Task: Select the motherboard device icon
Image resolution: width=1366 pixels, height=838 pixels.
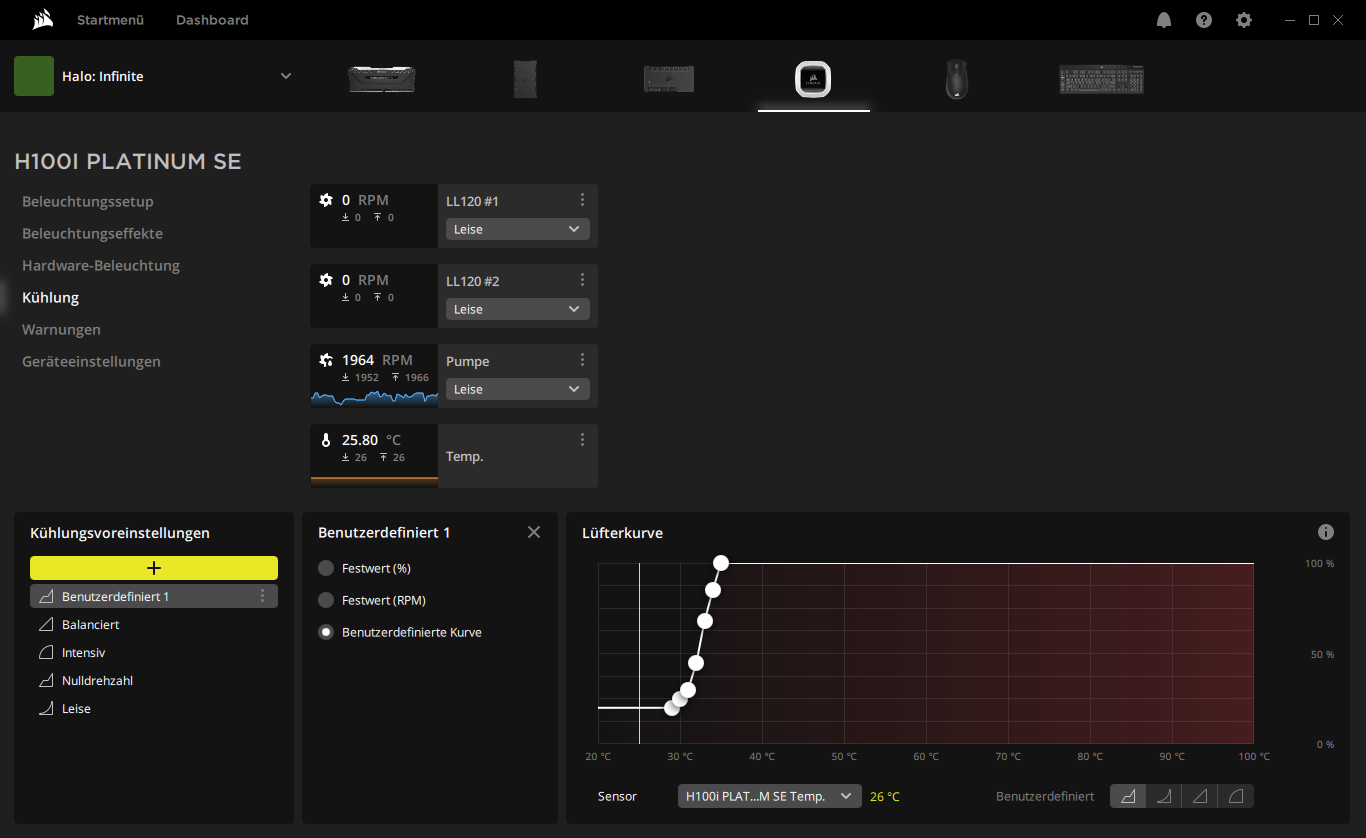Action: point(669,79)
